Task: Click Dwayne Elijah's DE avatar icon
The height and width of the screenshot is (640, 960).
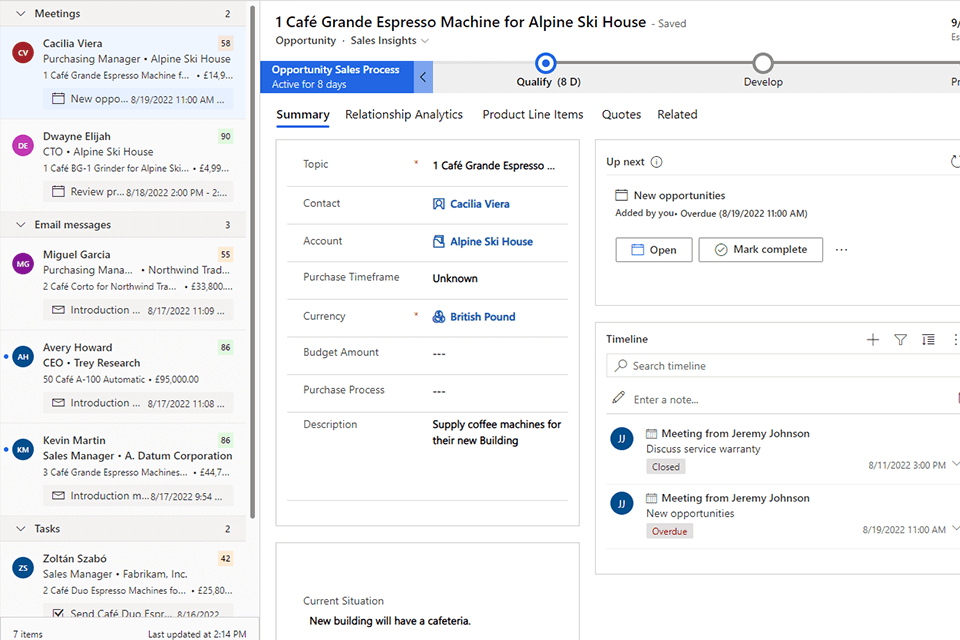Action: click(22, 146)
